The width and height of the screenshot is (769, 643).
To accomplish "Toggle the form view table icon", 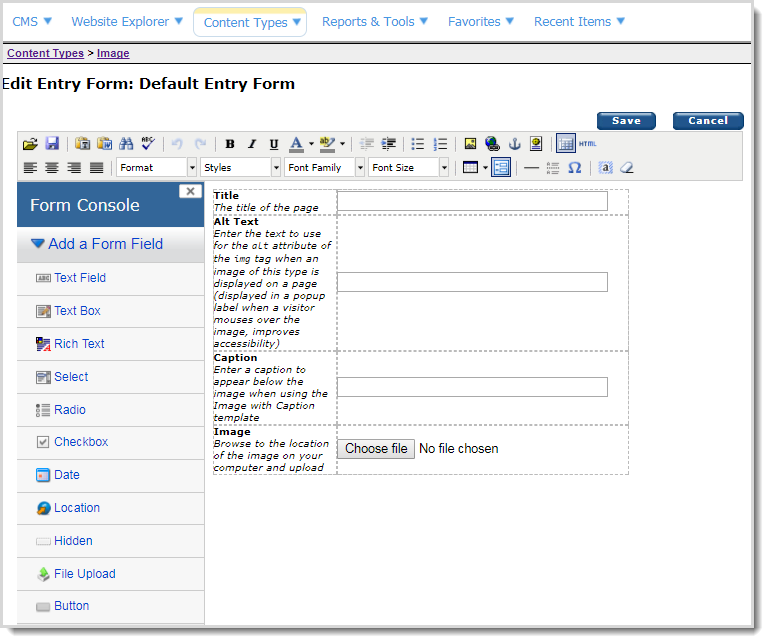I will click(566, 144).
